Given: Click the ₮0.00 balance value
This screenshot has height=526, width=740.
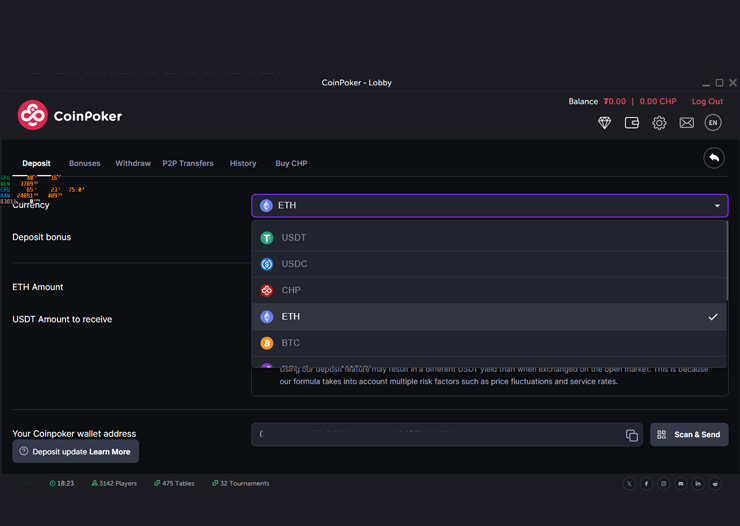Looking at the screenshot, I should click(x=614, y=101).
